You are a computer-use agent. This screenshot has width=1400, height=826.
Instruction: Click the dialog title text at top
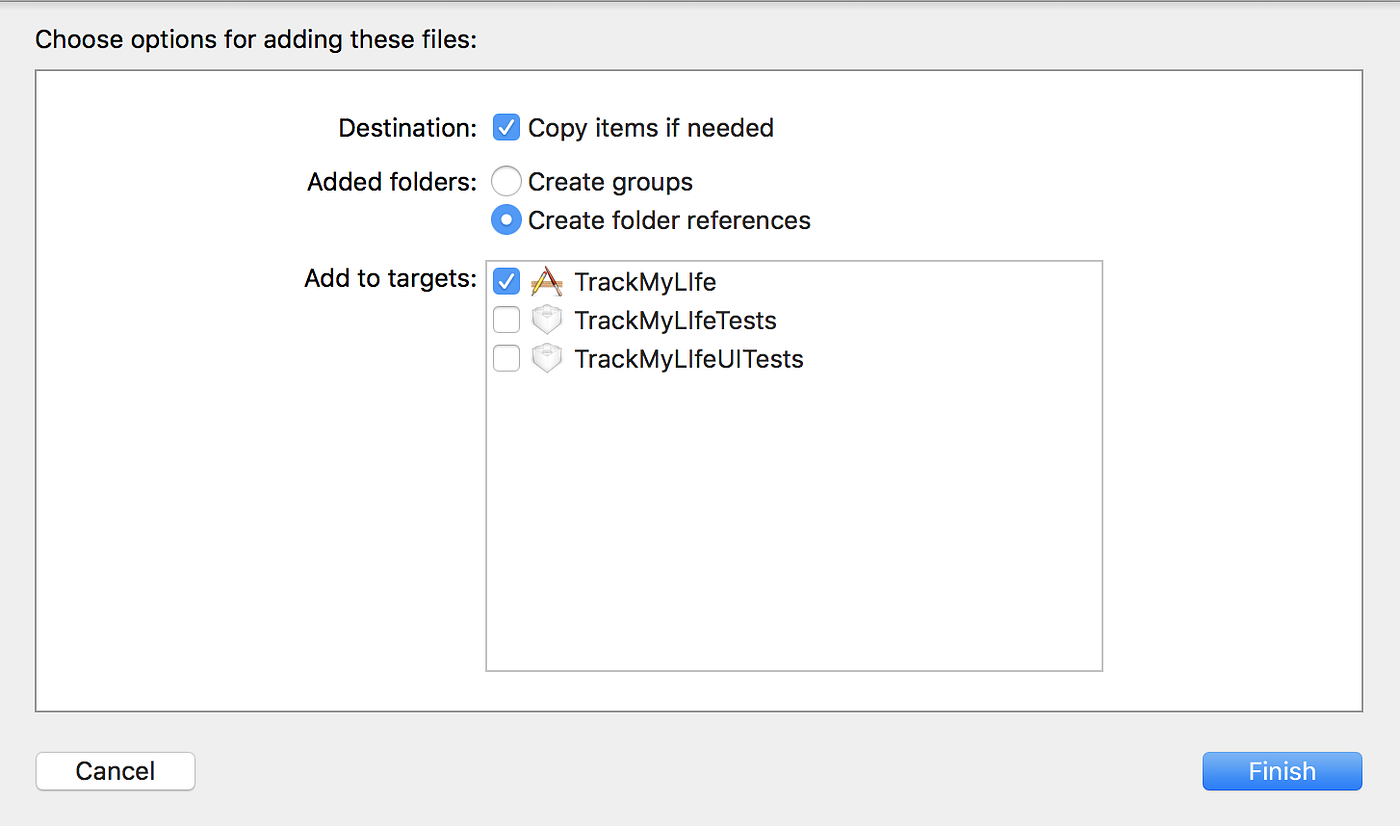256,39
